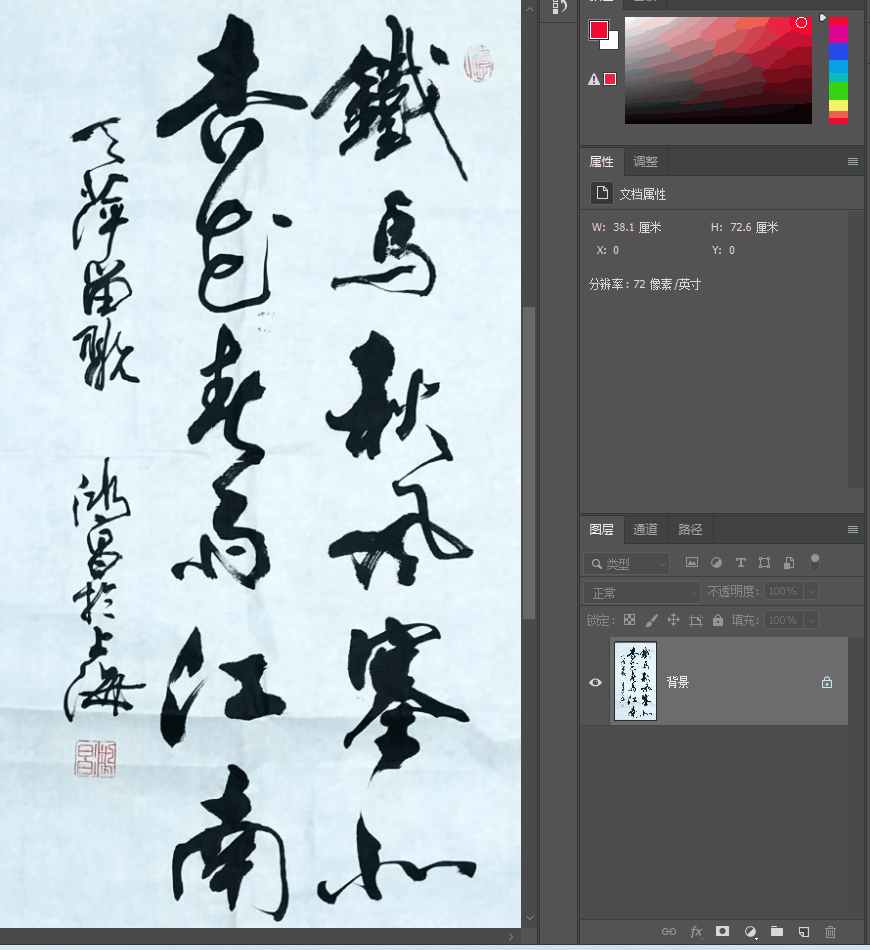870x950 pixels.
Task: Enable lock transparent pixels
Action: pyautogui.click(x=630, y=619)
